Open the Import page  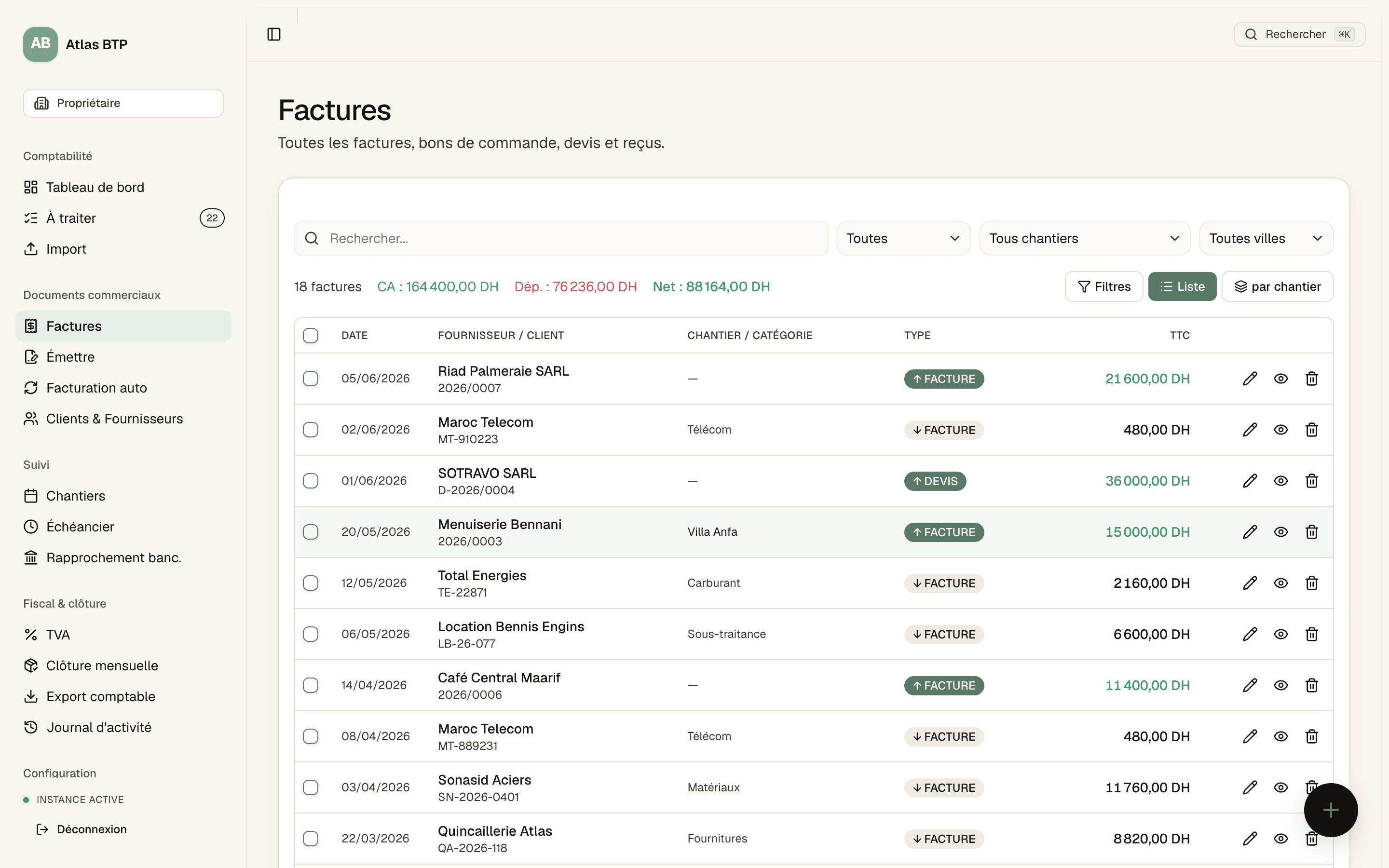[123, 249]
